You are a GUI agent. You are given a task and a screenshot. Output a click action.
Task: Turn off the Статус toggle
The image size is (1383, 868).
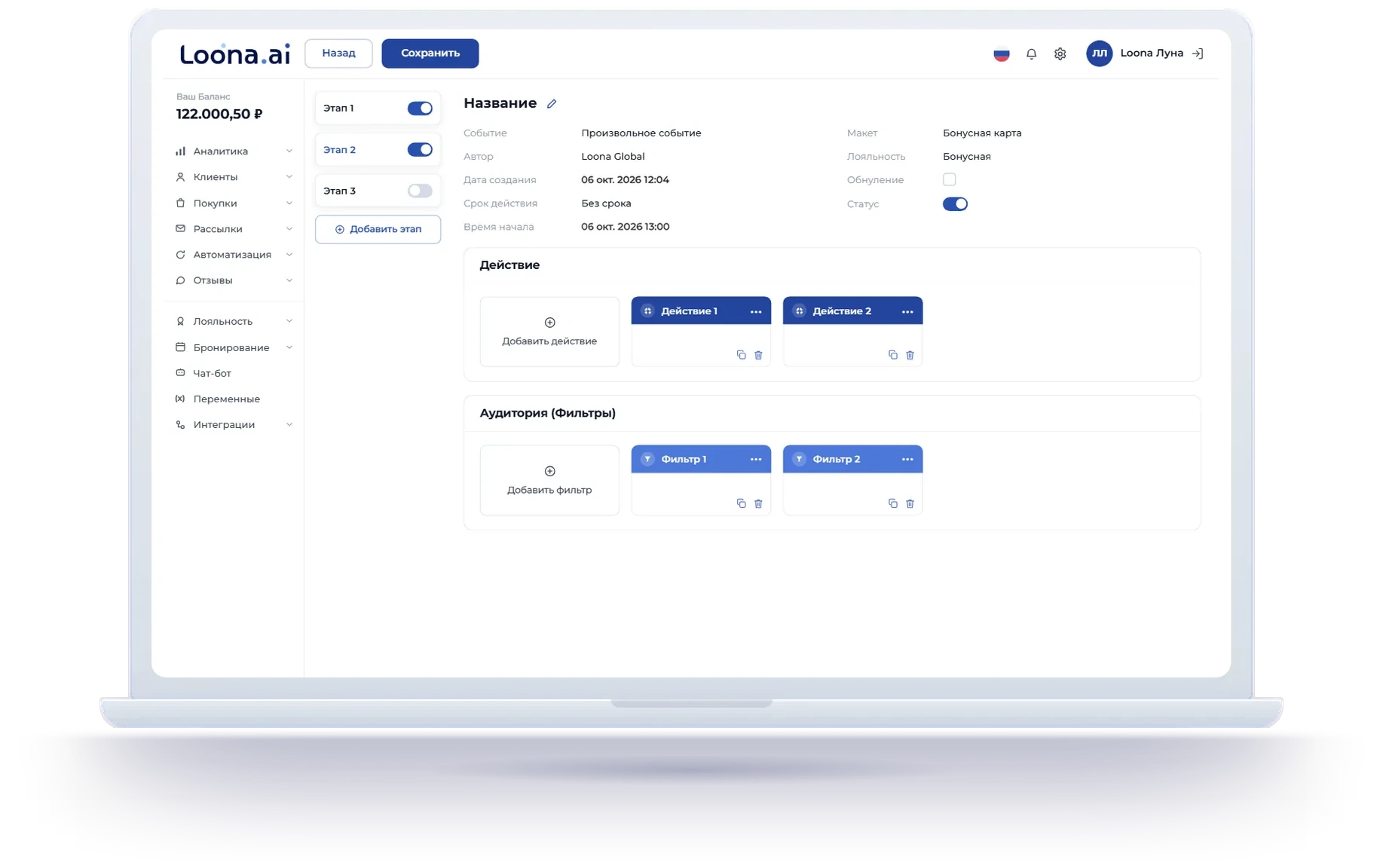pos(955,204)
